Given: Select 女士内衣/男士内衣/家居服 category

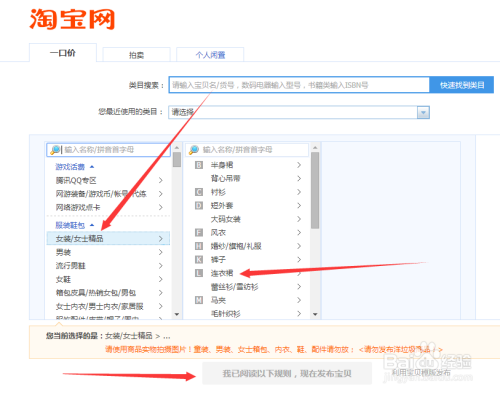Looking at the screenshot, I should 108,306.
